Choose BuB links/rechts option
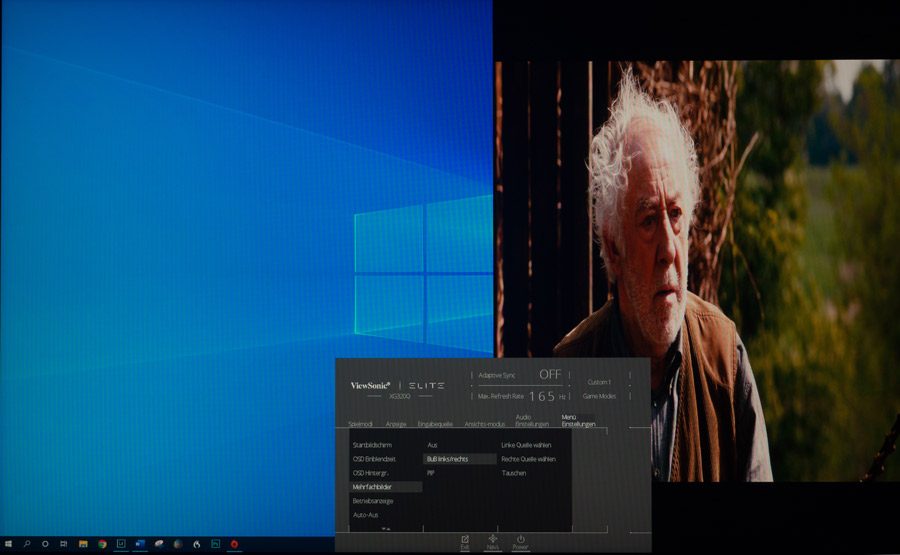 (x=460, y=459)
